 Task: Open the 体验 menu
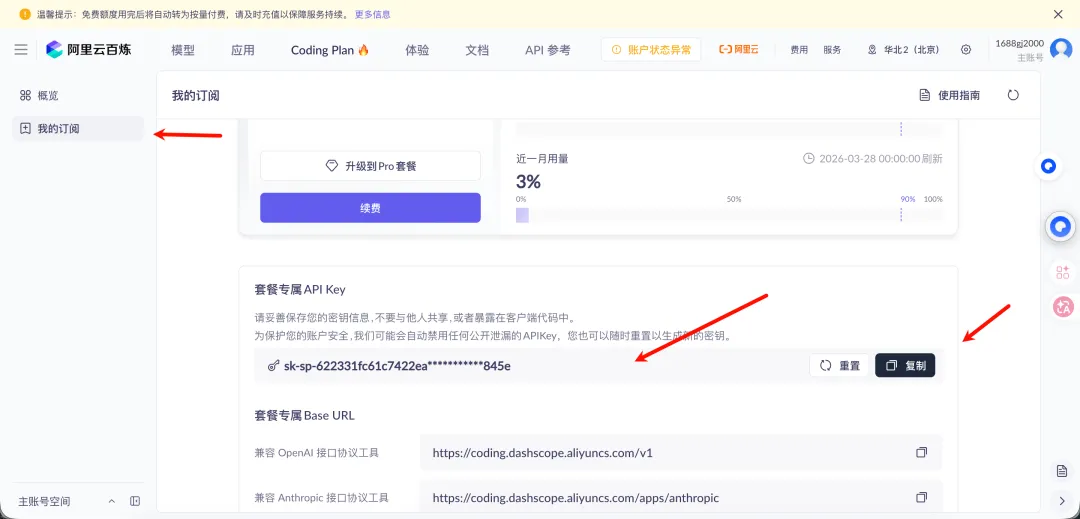tap(417, 50)
